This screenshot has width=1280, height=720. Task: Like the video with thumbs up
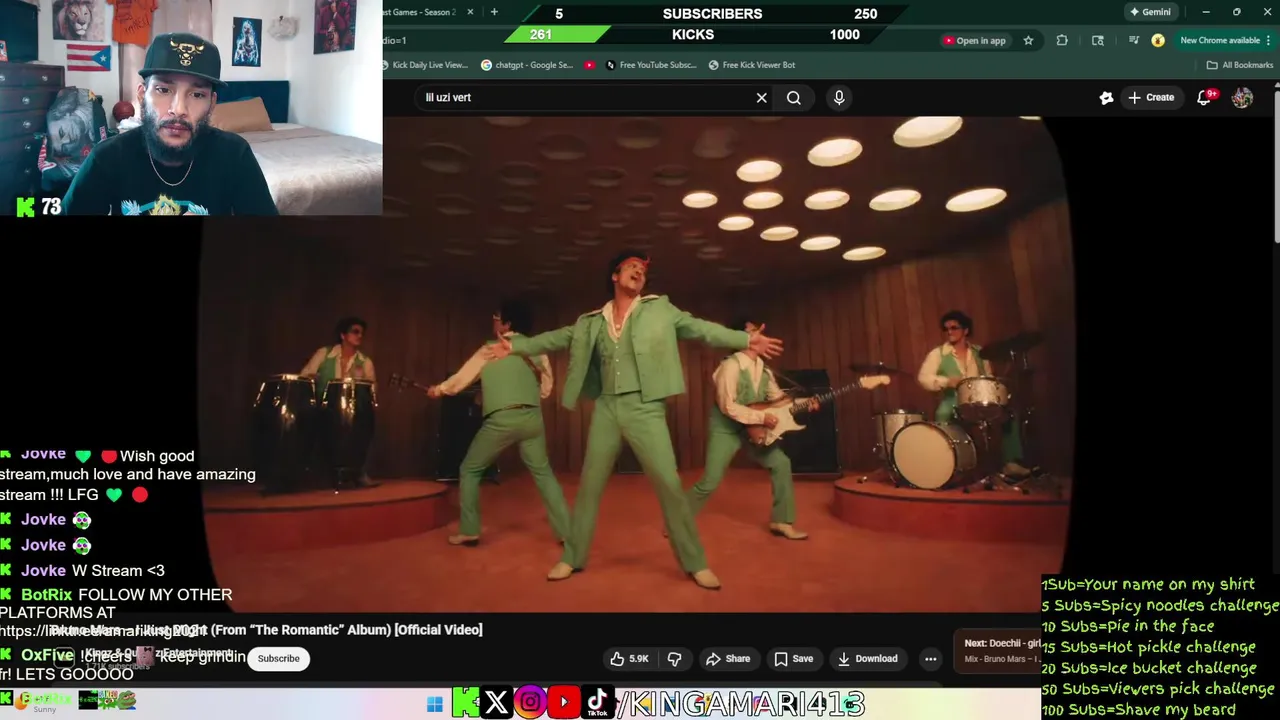coord(629,659)
